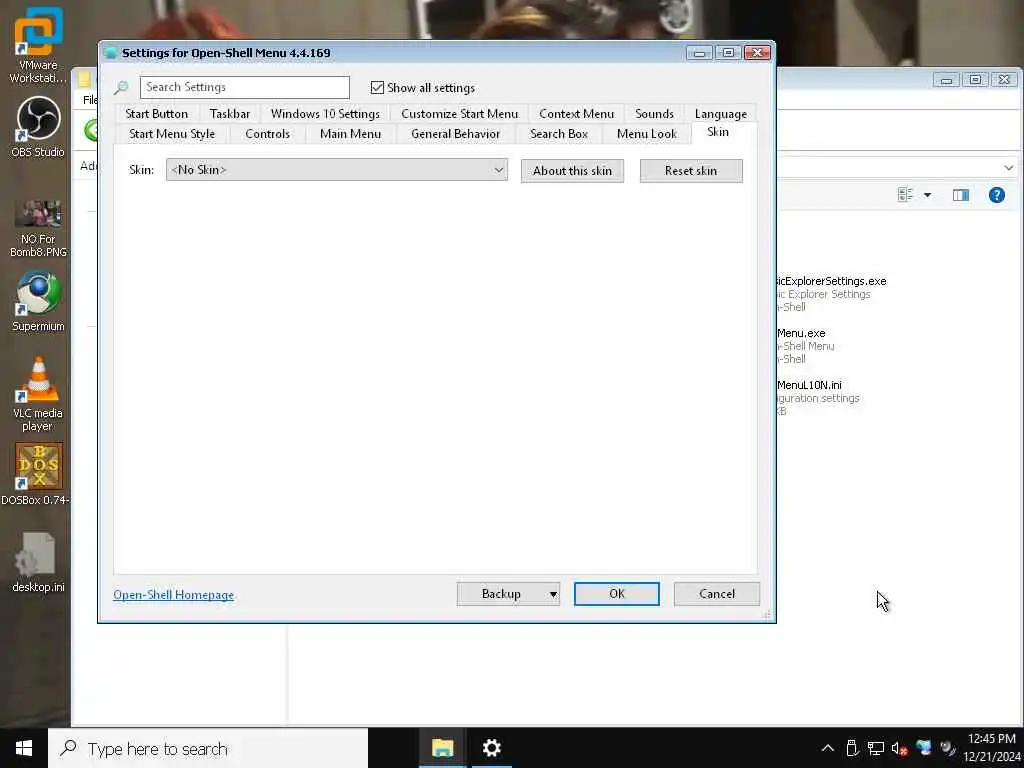Launch VLC media player from the desktop
This screenshot has width=1024, height=768.
[x=38, y=394]
